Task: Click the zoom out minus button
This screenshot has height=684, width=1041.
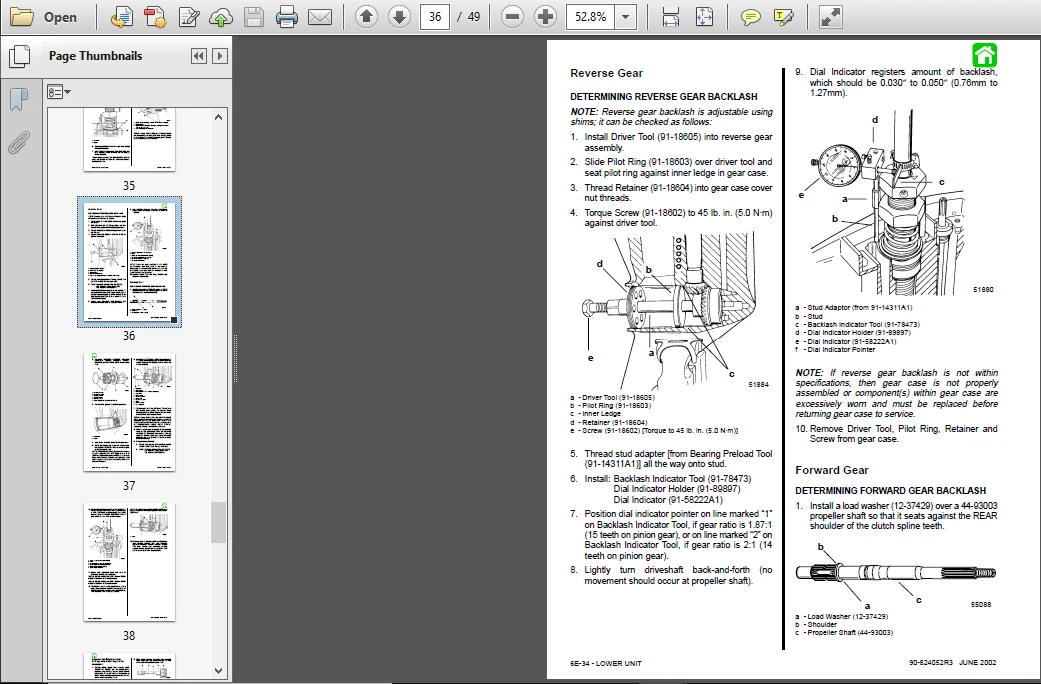Action: point(512,17)
